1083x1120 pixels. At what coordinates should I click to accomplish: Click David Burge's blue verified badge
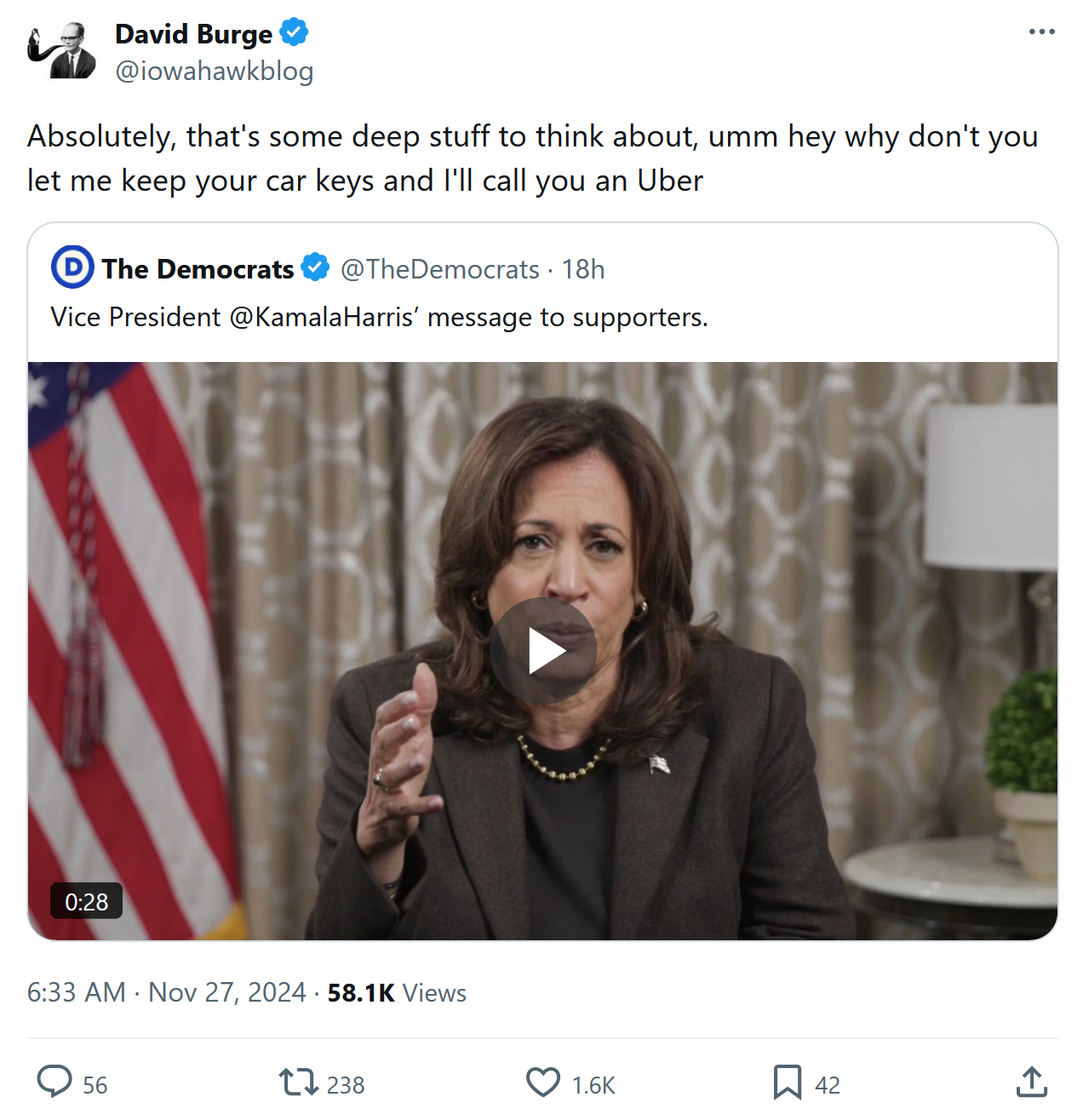pos(294,33)
